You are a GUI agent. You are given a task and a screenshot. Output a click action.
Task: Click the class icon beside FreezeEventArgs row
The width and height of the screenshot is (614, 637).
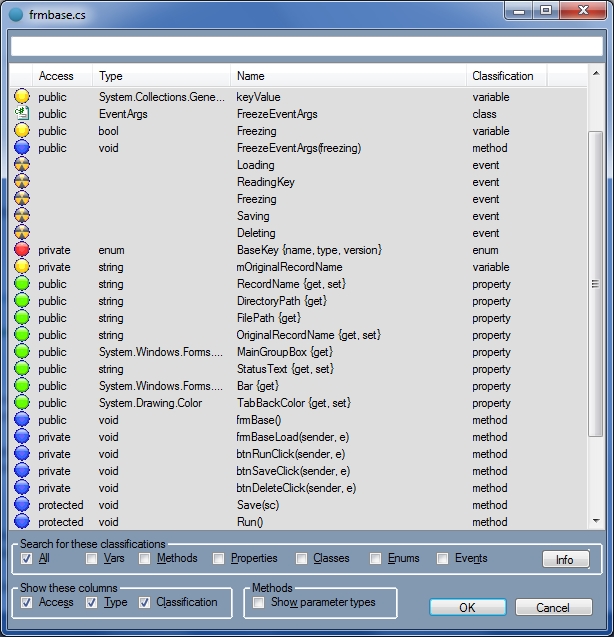[22, 114]
